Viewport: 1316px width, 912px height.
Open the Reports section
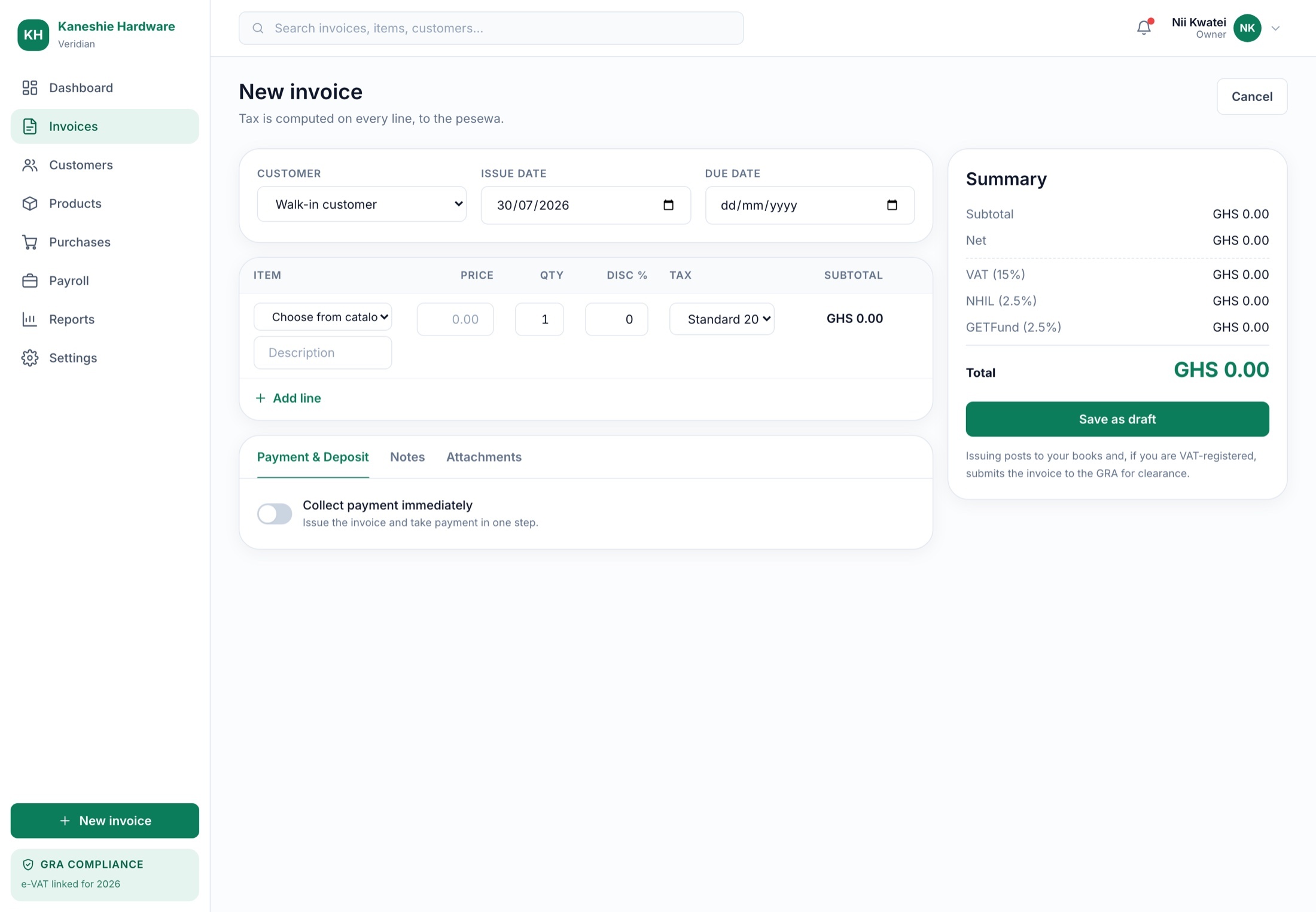105,319
